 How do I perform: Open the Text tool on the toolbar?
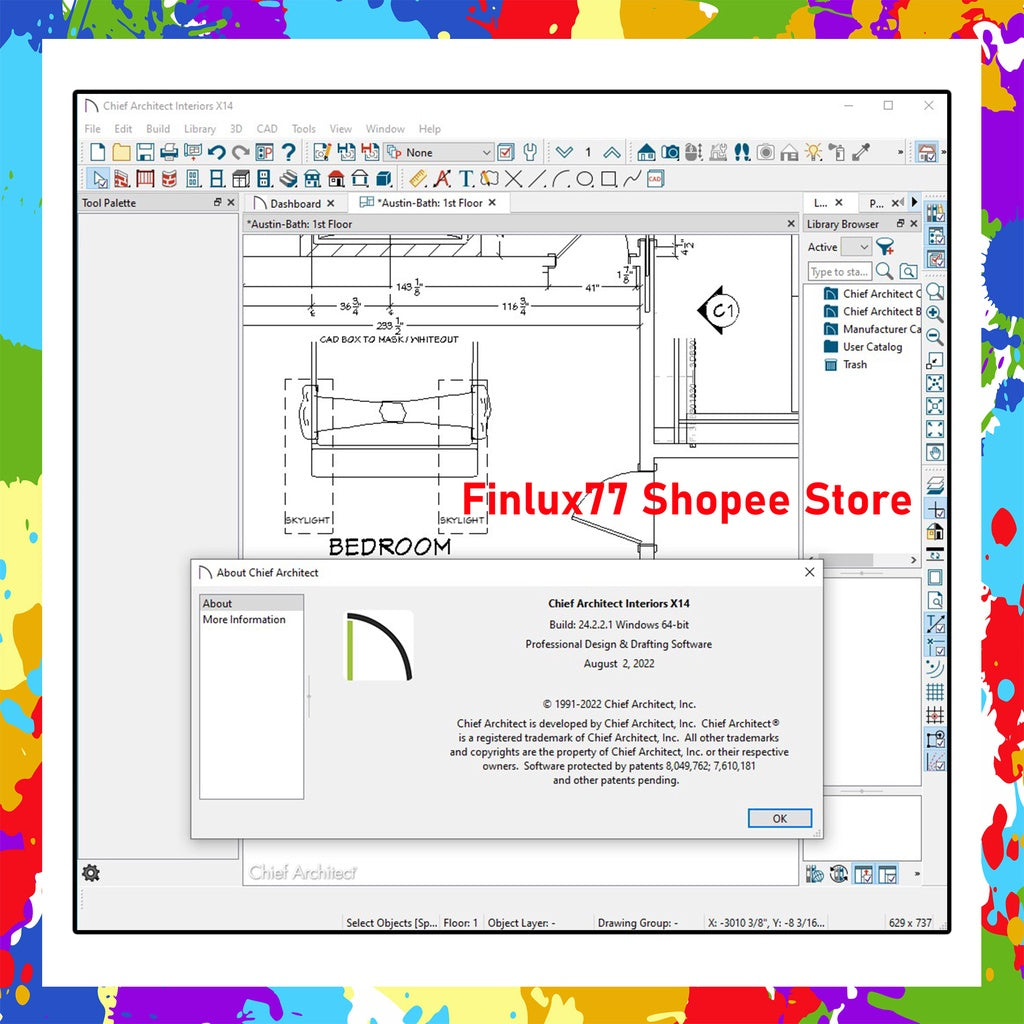pyautogui.click(x=466, y=180)
